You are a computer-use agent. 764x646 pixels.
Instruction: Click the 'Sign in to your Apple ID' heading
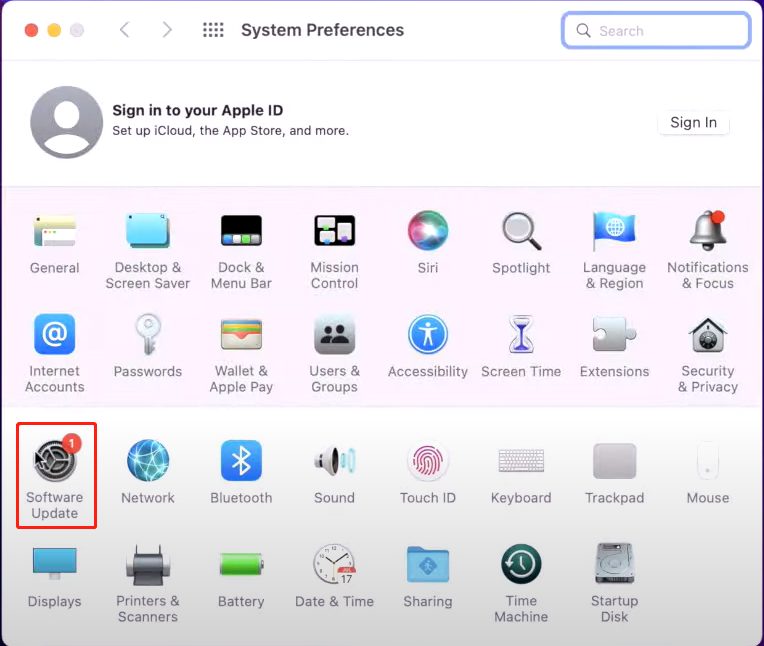click(197, 110)
